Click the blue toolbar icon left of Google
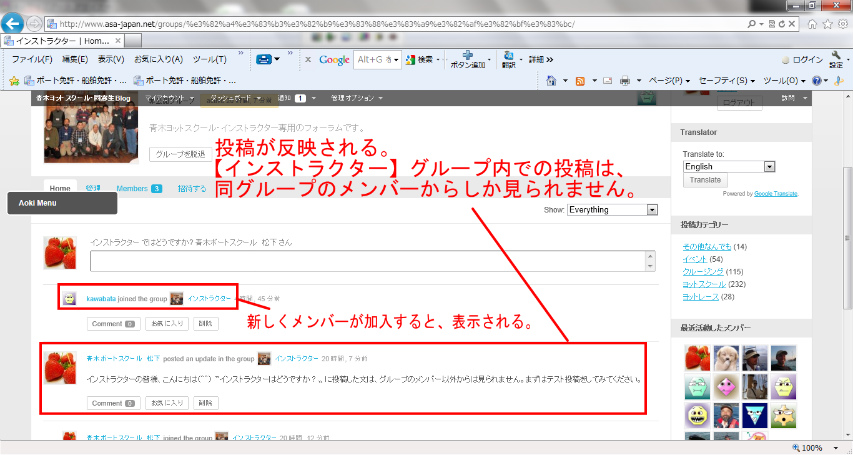 (x=264, y=59)
